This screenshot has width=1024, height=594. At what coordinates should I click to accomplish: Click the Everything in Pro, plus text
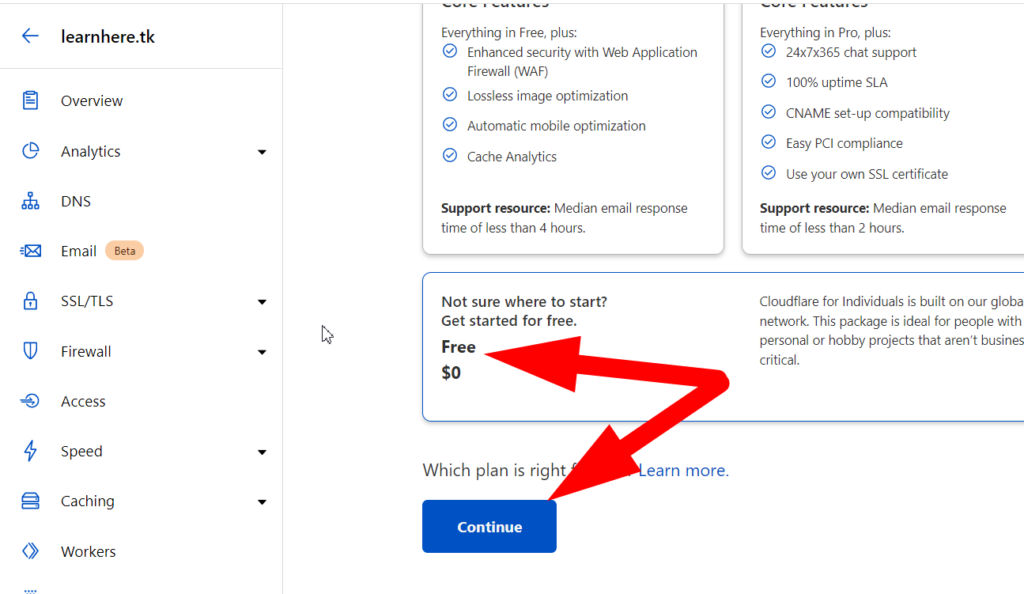click(x=825, y=33)
